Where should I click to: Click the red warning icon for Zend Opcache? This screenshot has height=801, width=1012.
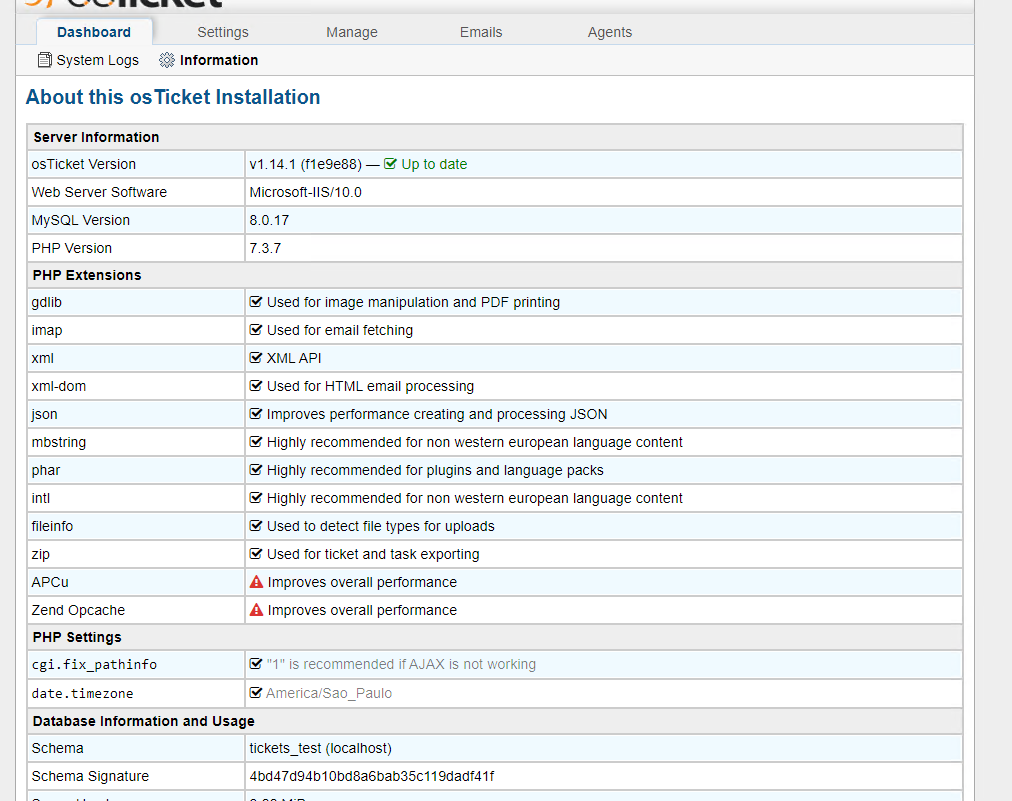point(256,609)
